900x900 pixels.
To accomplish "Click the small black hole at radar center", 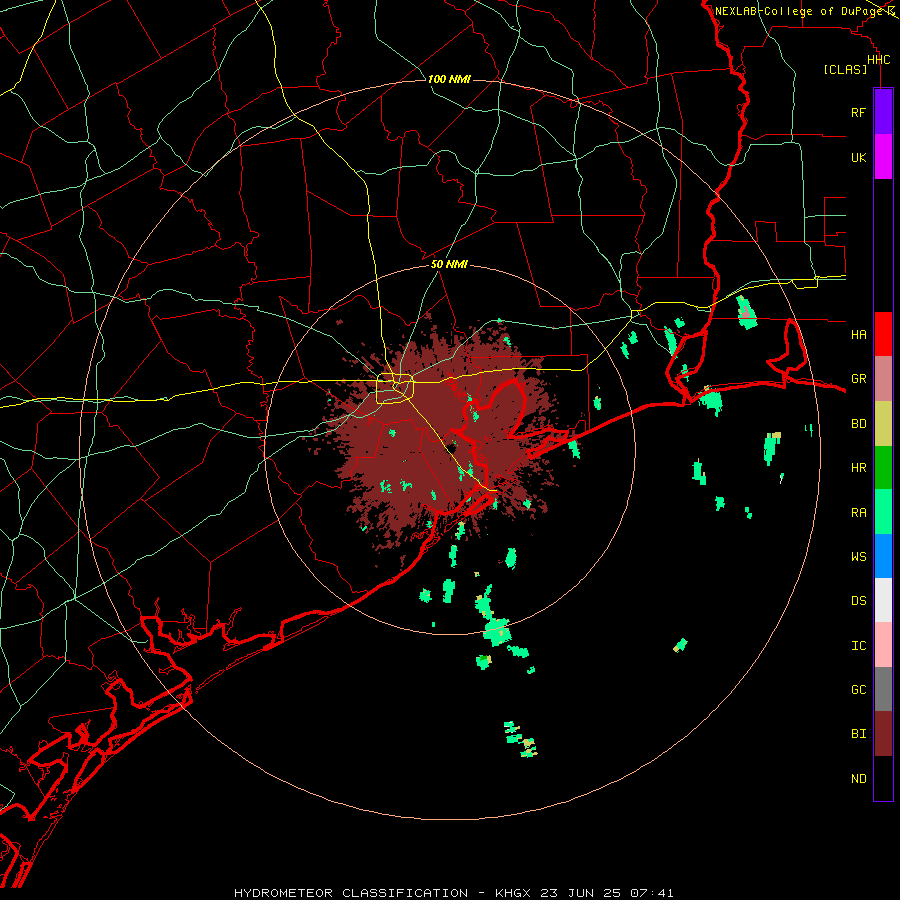I will (x=452, y=448).
